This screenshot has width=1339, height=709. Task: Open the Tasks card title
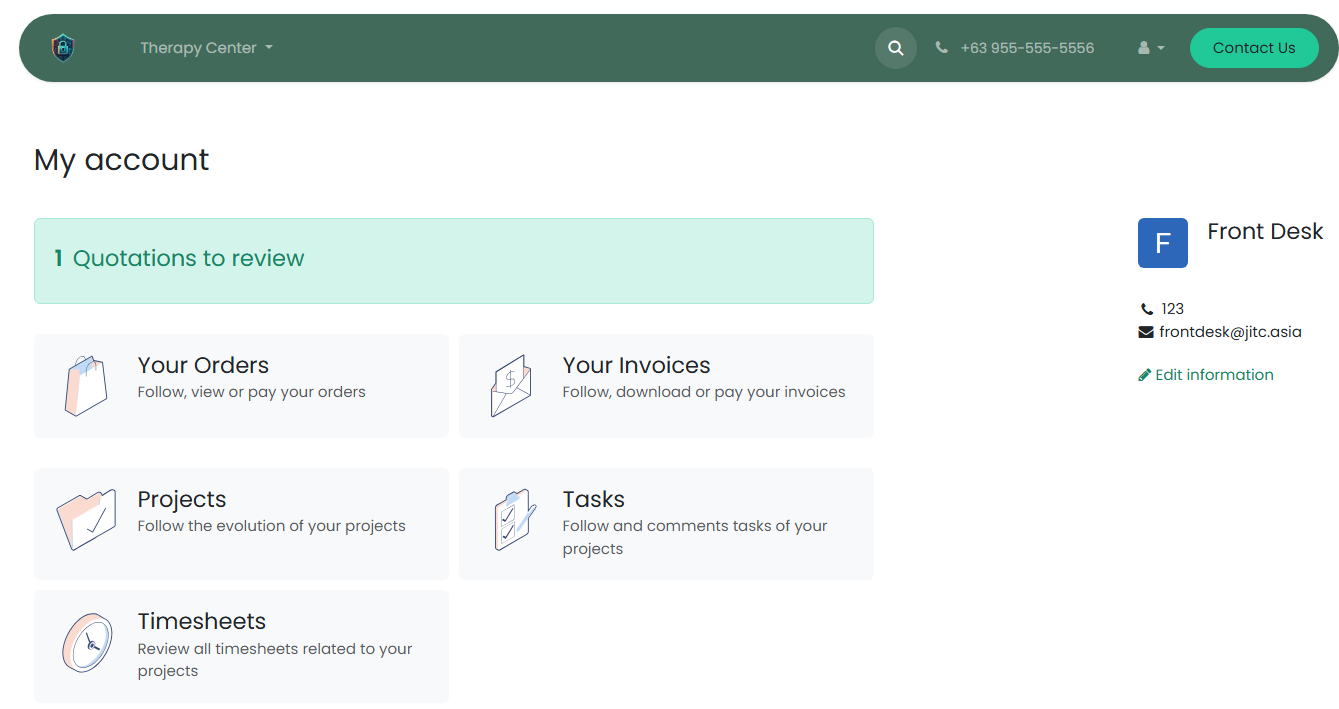(593, 499)
